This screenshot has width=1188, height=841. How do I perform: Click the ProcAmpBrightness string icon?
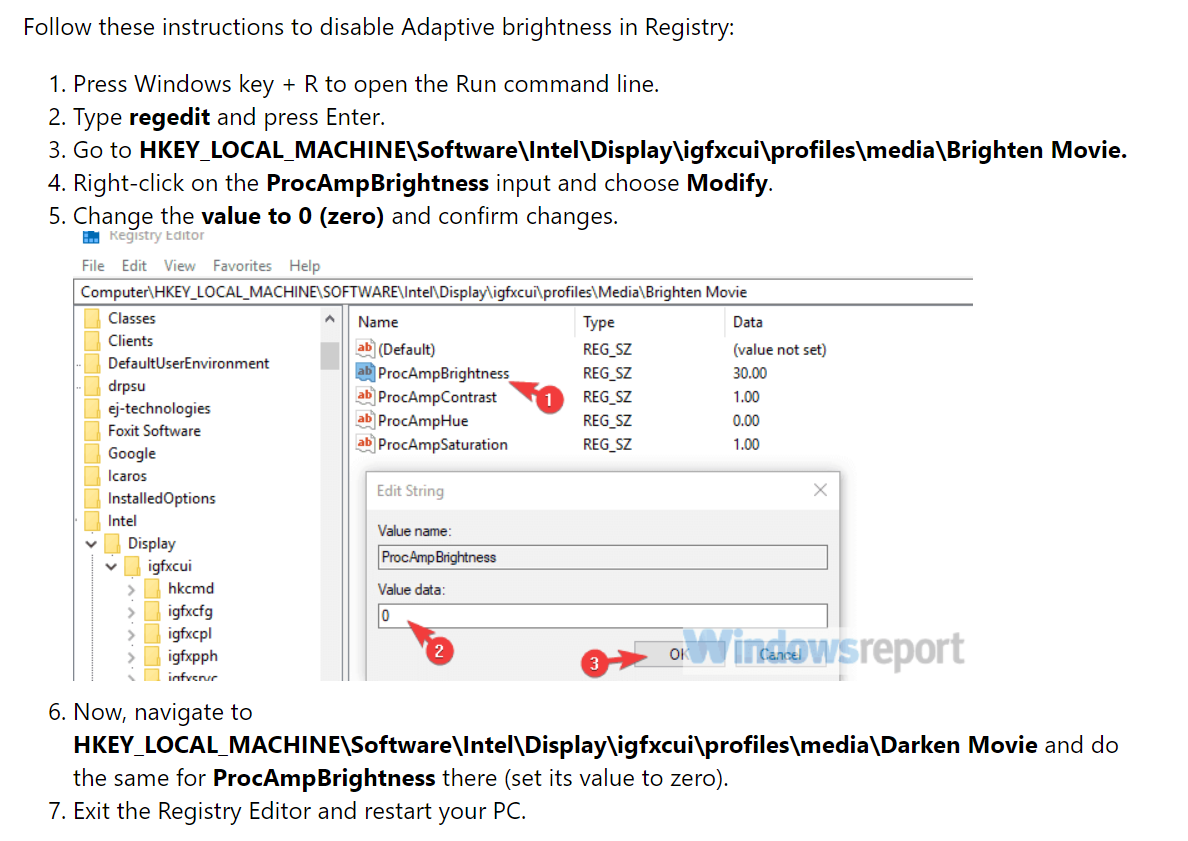point(365,372)
